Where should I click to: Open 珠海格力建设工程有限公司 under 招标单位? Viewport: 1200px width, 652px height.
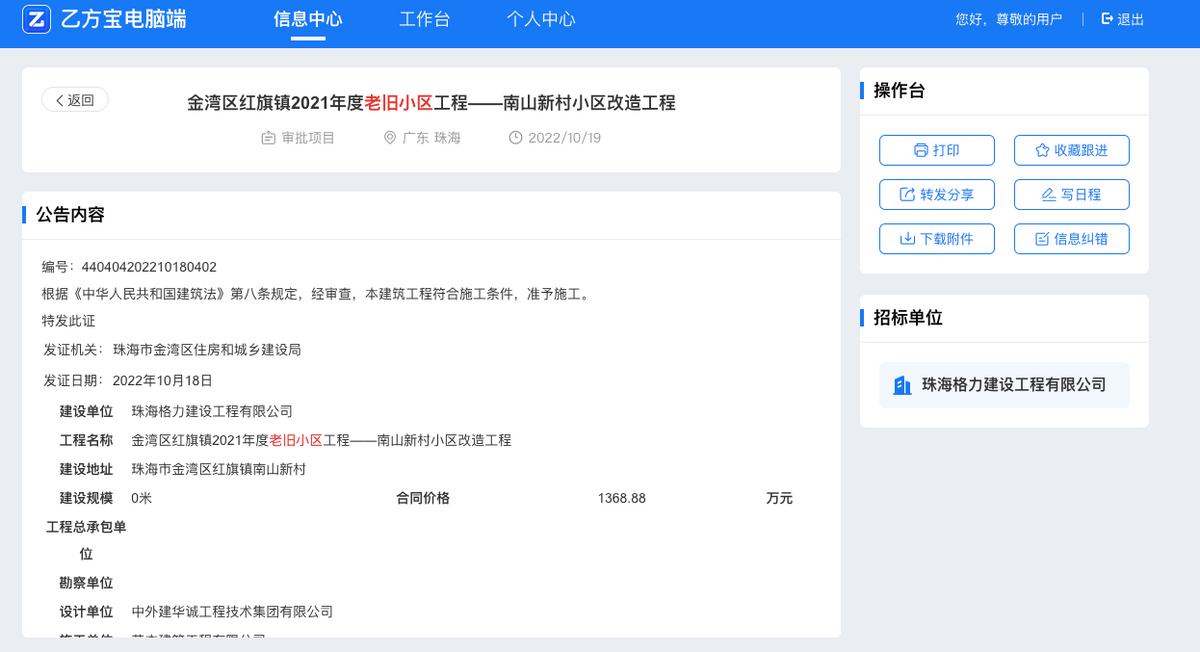tap(1004, 385)
